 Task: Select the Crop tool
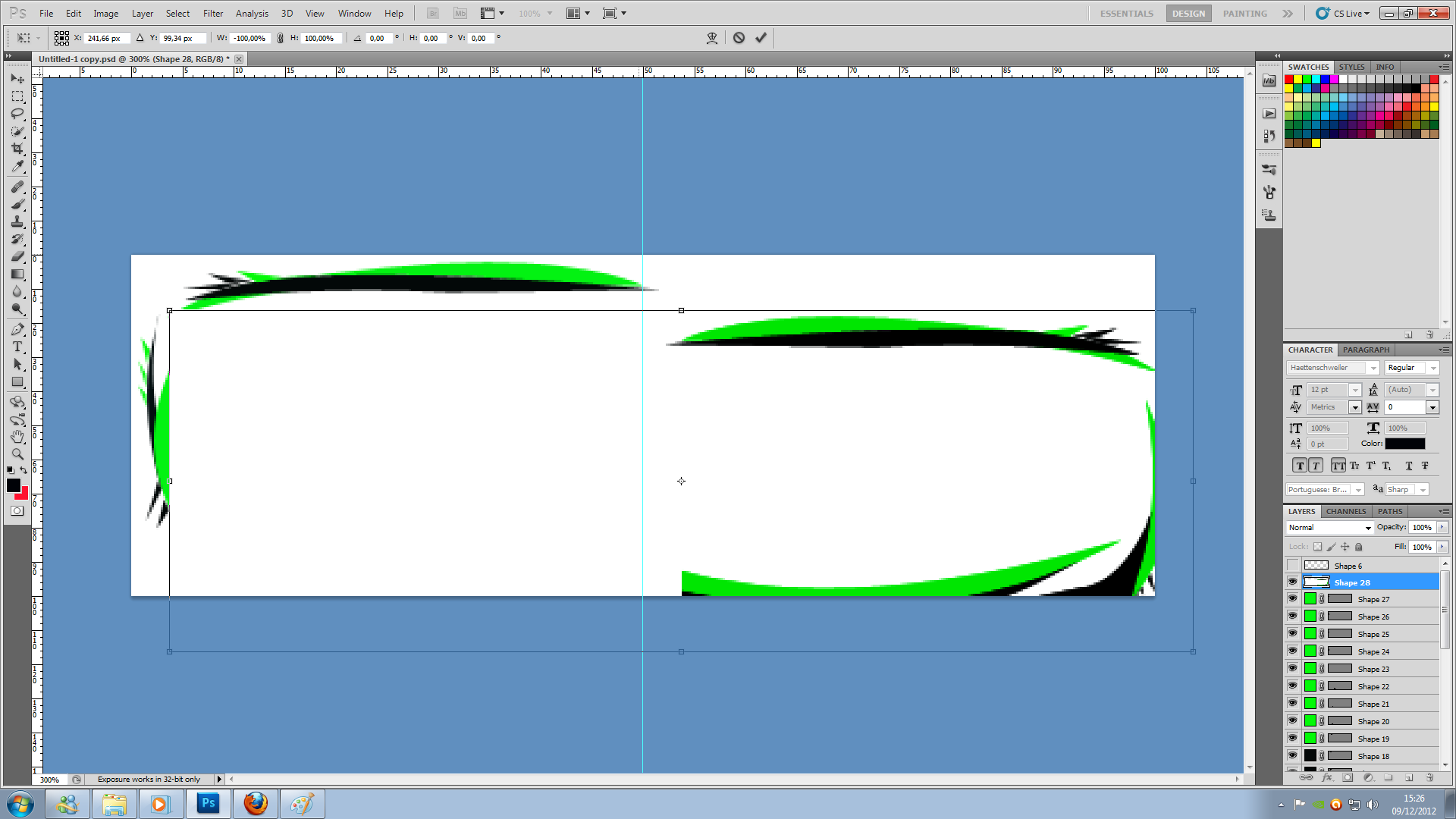coord(17,149)
